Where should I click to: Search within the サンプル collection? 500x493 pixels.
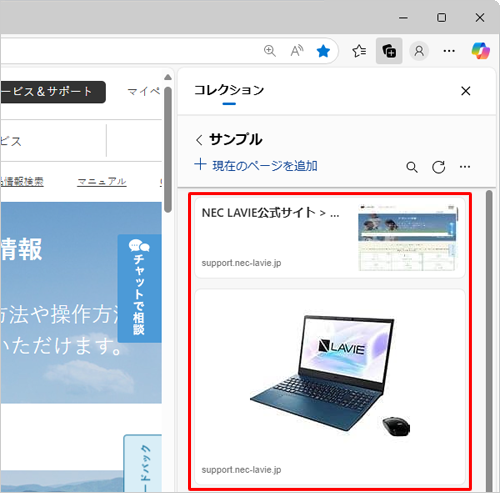click(x=412, y=167)
